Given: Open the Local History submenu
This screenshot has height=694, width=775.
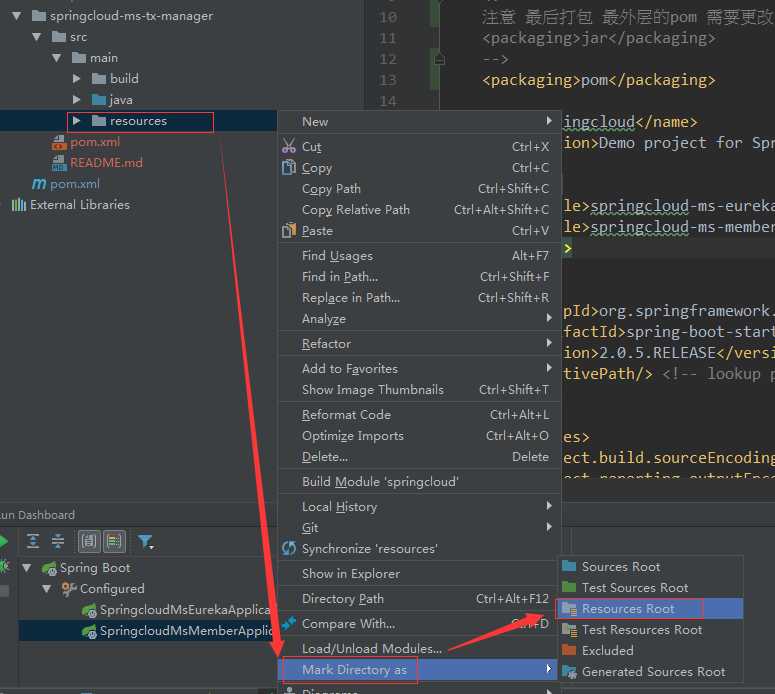Looking at the screenshot, I should [x=419, y=507].
